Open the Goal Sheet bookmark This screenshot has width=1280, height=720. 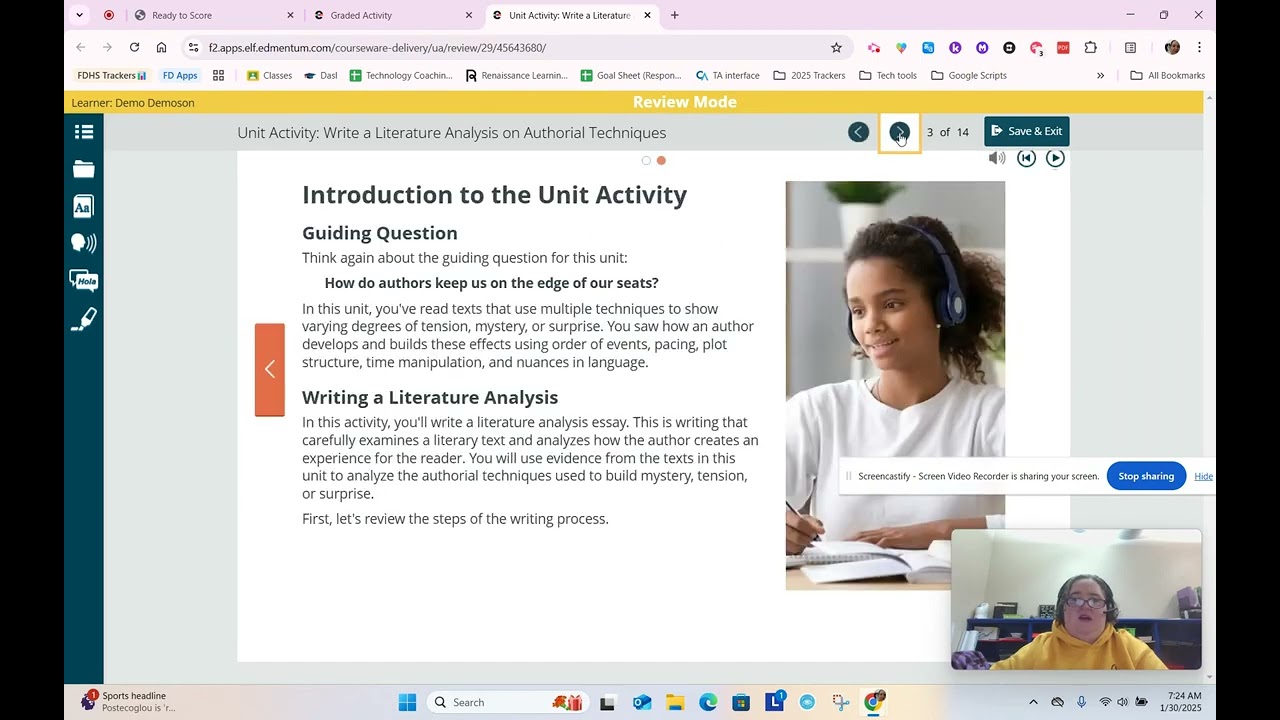point(631,75)
